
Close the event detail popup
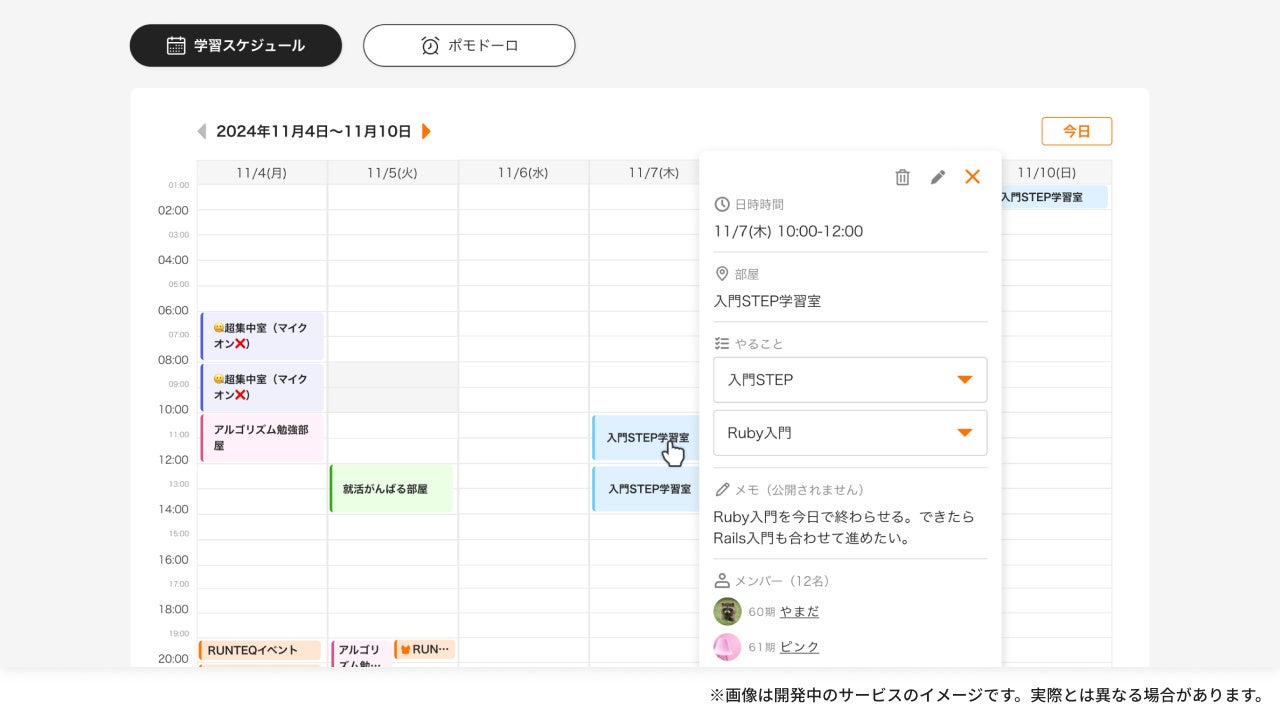[972, 177]
